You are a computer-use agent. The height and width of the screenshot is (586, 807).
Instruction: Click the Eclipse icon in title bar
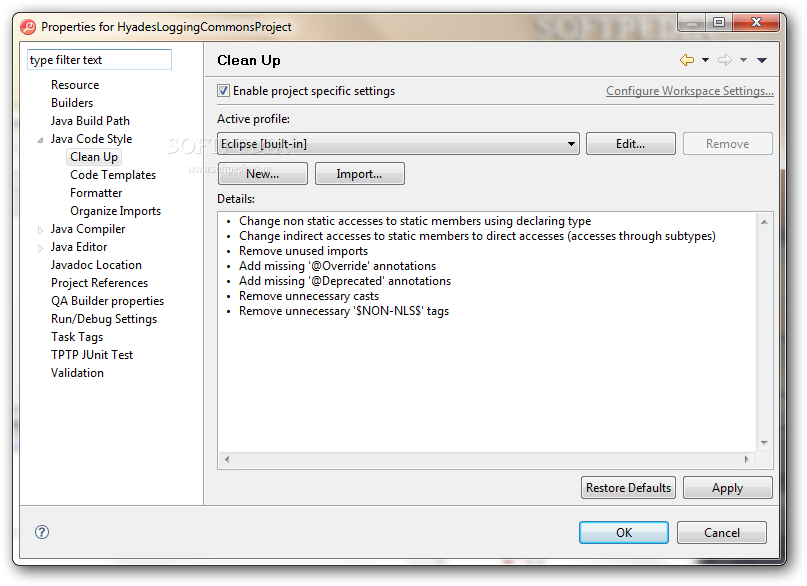pos(28,27)
